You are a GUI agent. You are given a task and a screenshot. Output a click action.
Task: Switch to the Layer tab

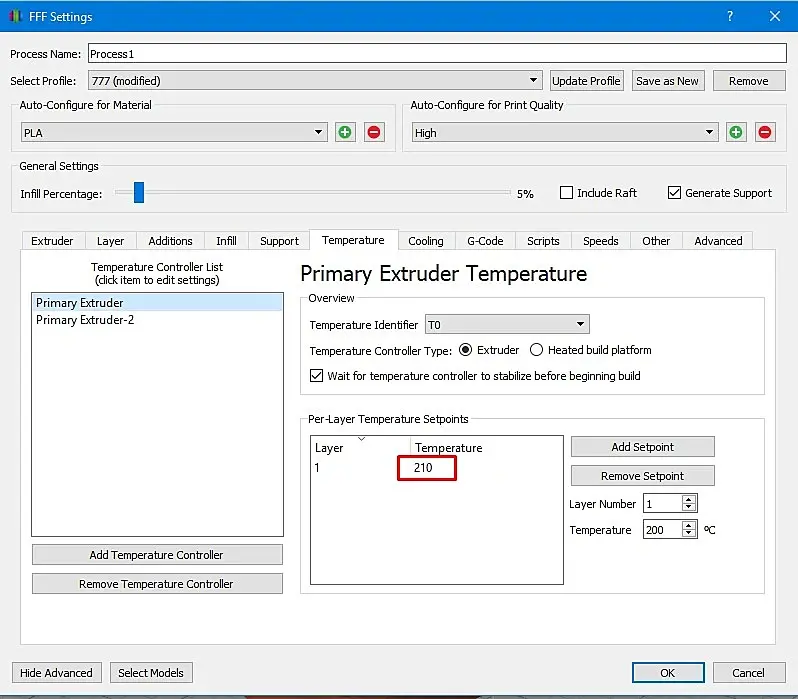[110, 241]
